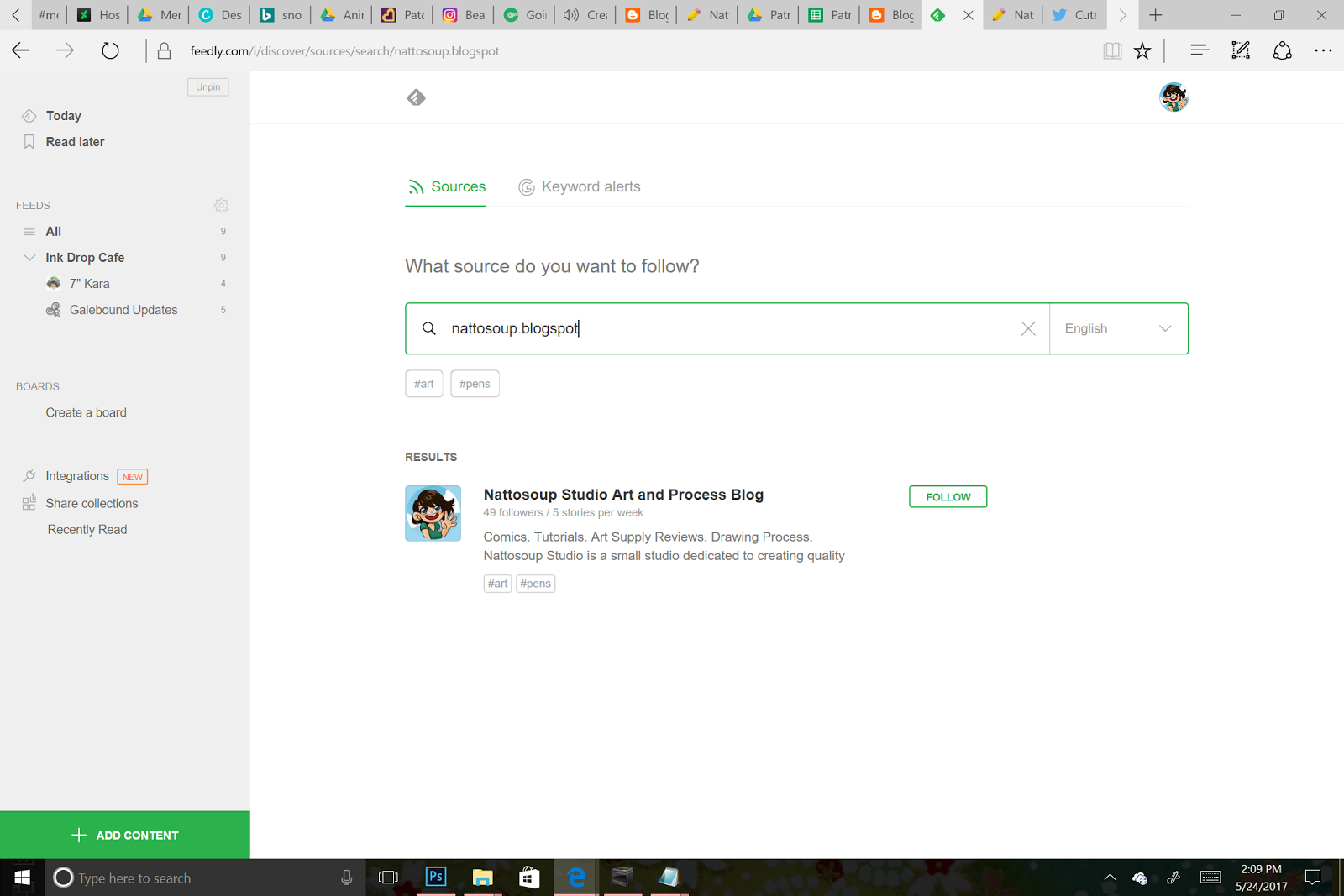The height and width of the screenshot is (896, 1344).
Task: Click the Feedly logo icon in header
Action: click(x=416, y=97)
